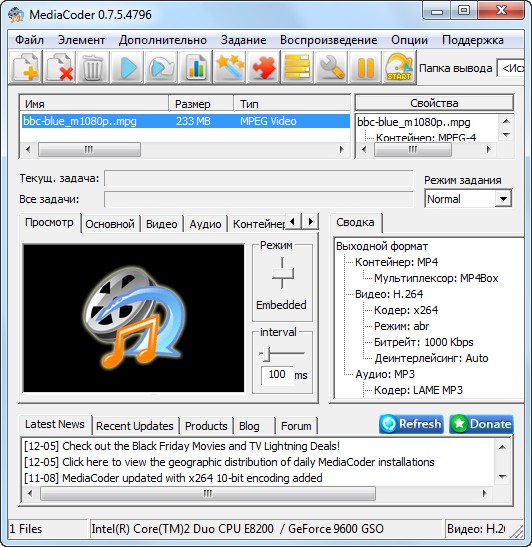Open the Blog tab
This screenshot has width=532, height=547.
click(254, 426)
